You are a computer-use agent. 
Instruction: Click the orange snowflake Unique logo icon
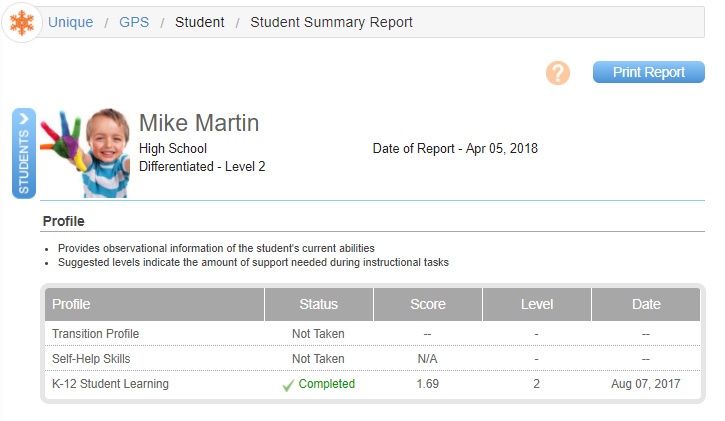click(x=22, y=22)
